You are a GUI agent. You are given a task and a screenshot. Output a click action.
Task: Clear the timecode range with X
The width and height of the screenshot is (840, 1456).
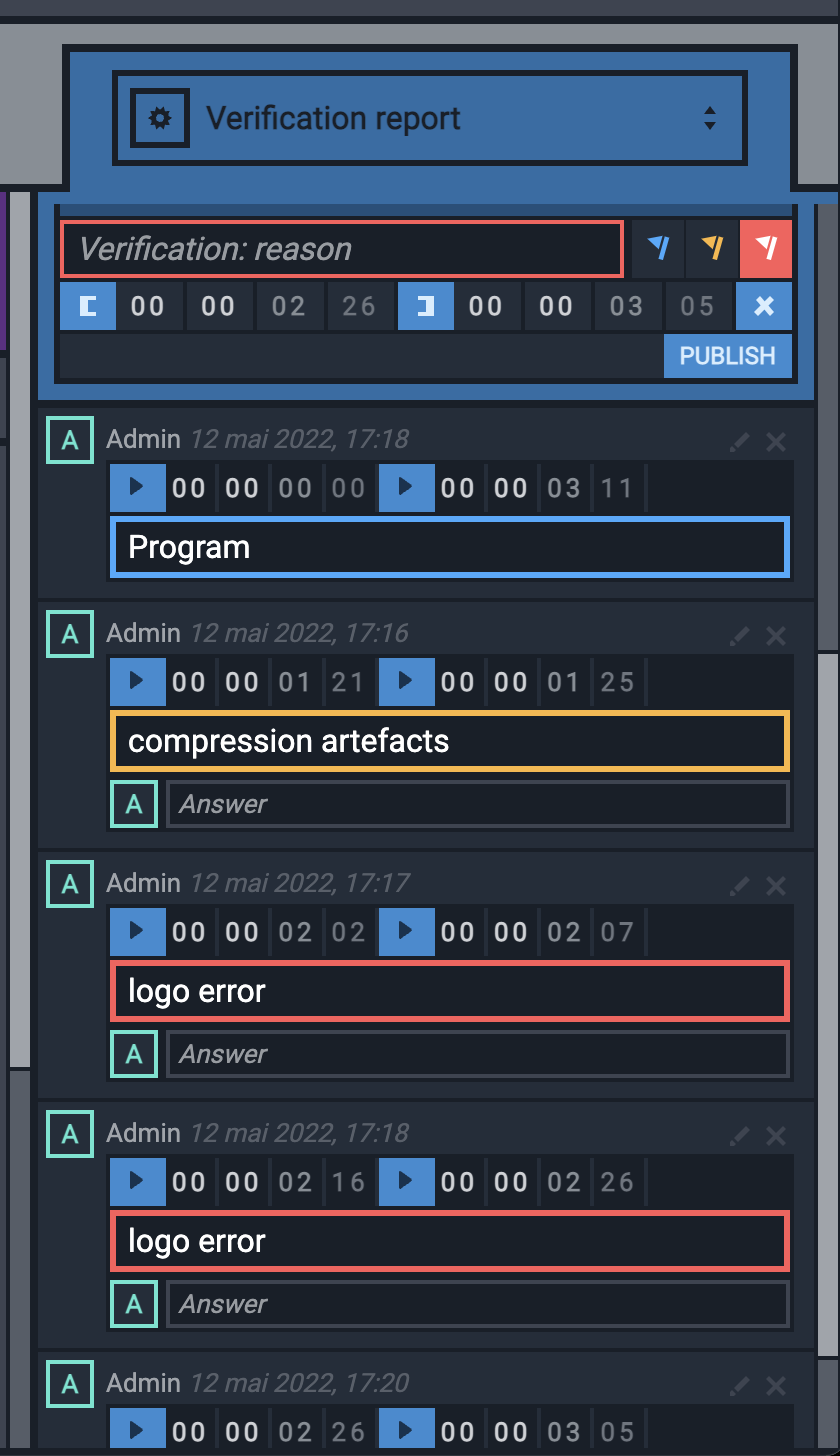764,306
